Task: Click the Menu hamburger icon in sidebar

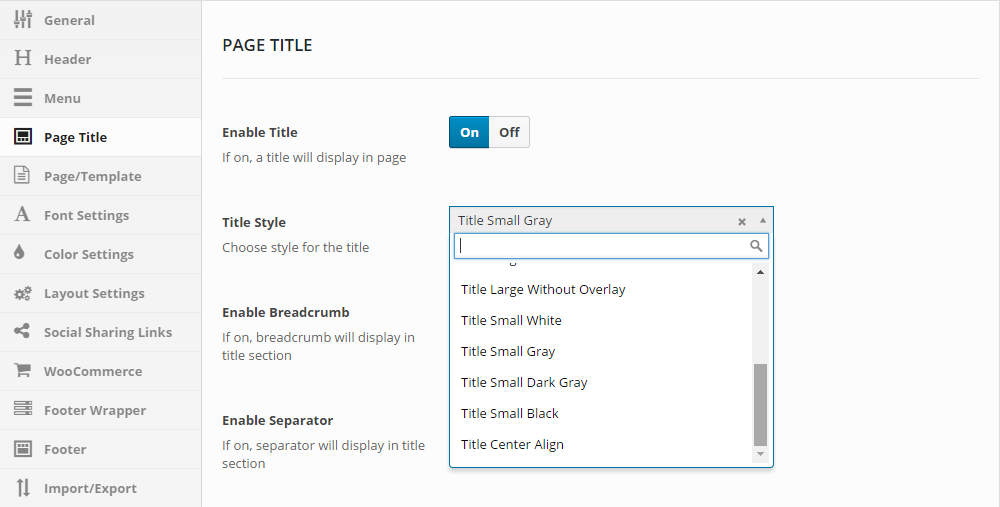Action: click(22, 98)
